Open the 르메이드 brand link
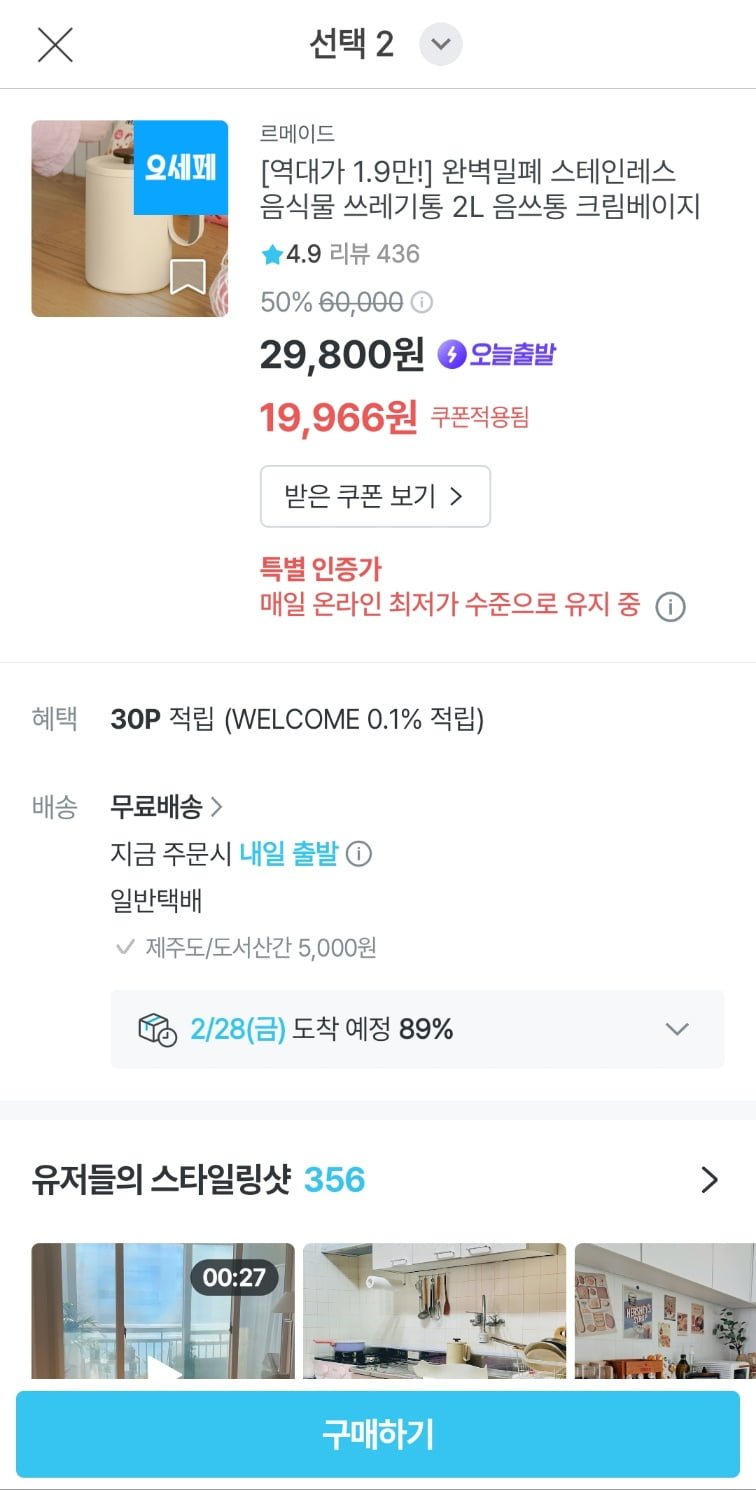The image size is (756, 1490). point(297,134)
